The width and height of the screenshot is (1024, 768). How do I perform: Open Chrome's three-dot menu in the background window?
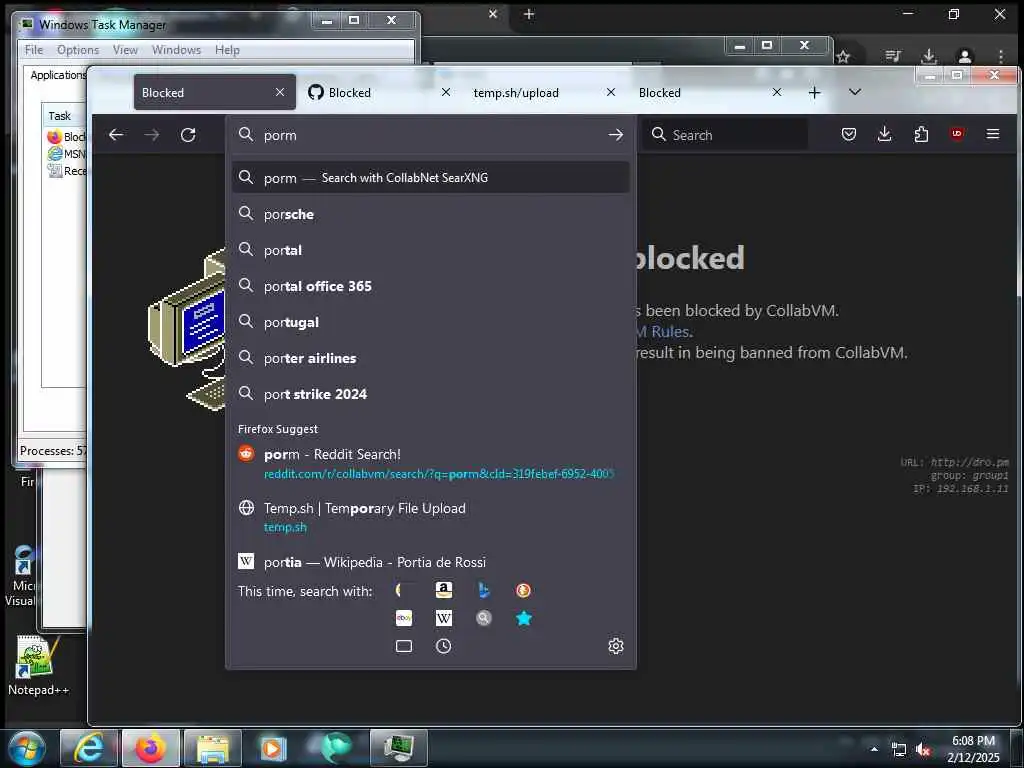[x=1000, y=57]
